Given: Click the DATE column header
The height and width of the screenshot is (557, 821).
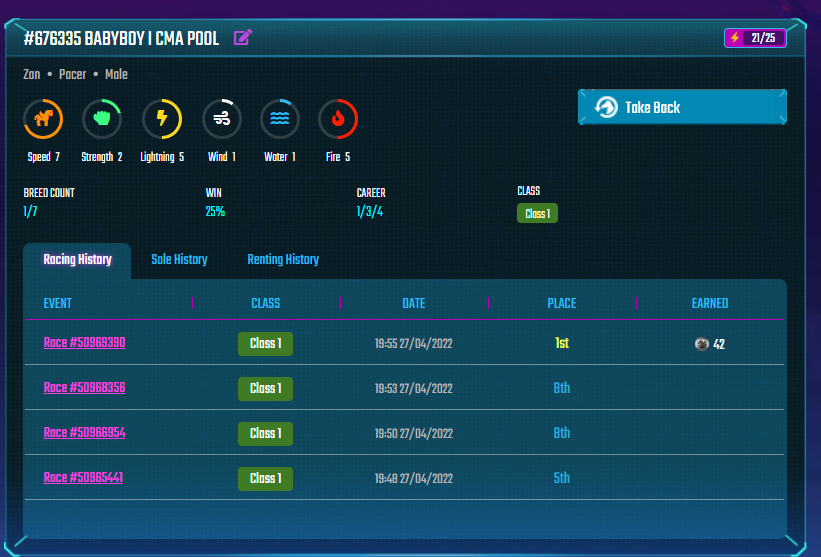Looking at the screenshot, I should click(x=414, y=304).
